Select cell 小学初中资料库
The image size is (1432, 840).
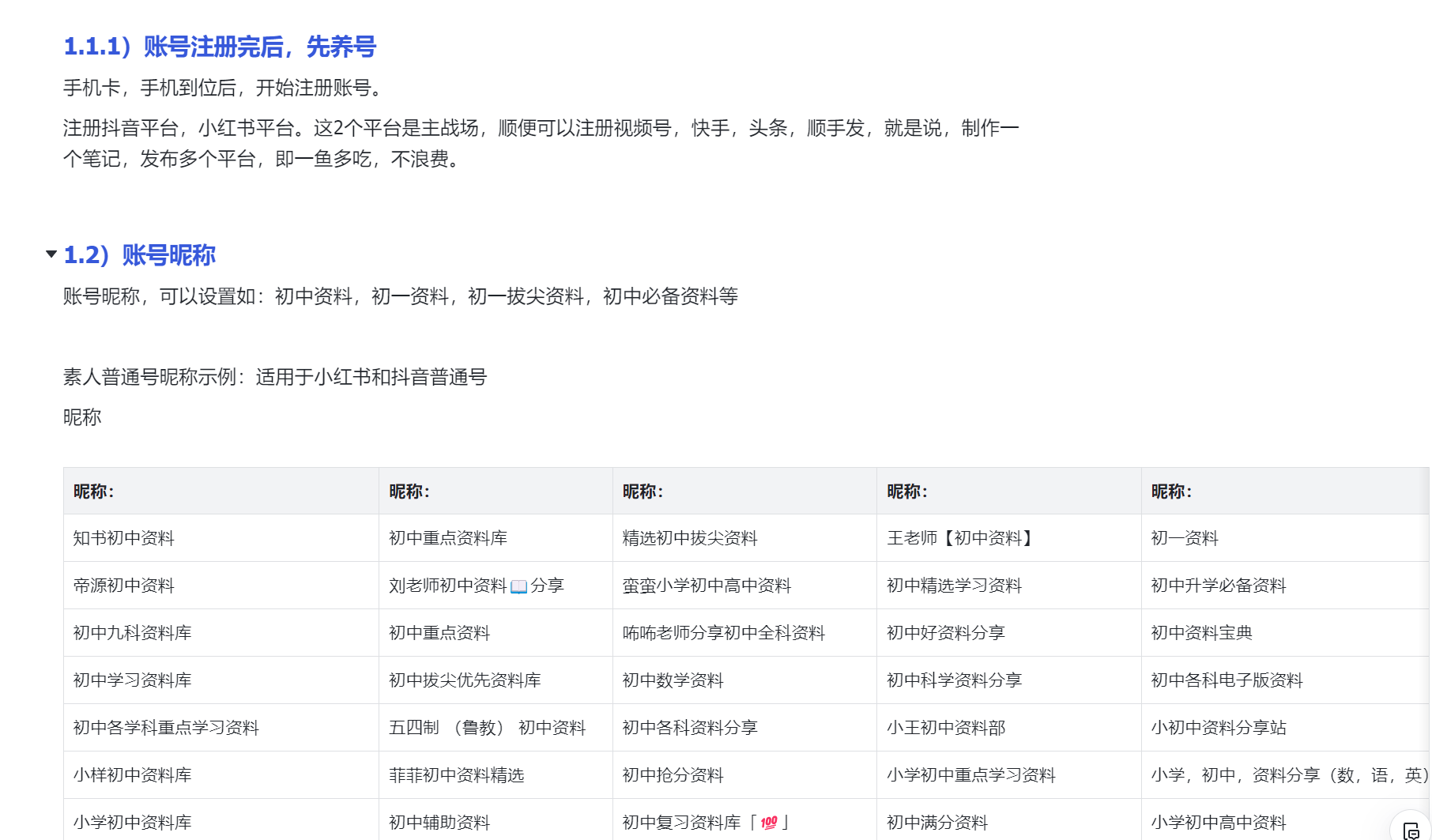(x=221, y=820)
